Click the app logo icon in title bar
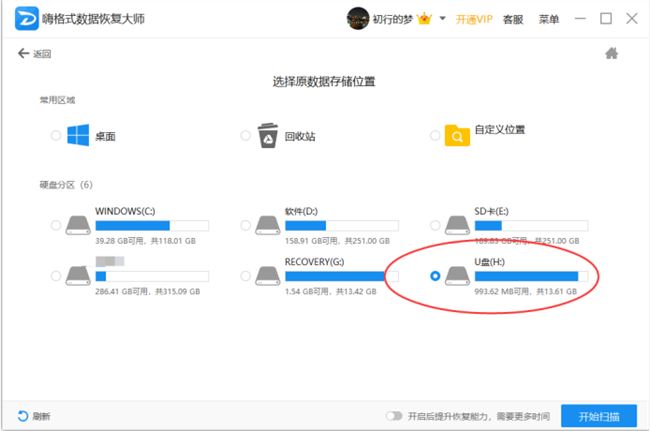 (x=27, y=19)
